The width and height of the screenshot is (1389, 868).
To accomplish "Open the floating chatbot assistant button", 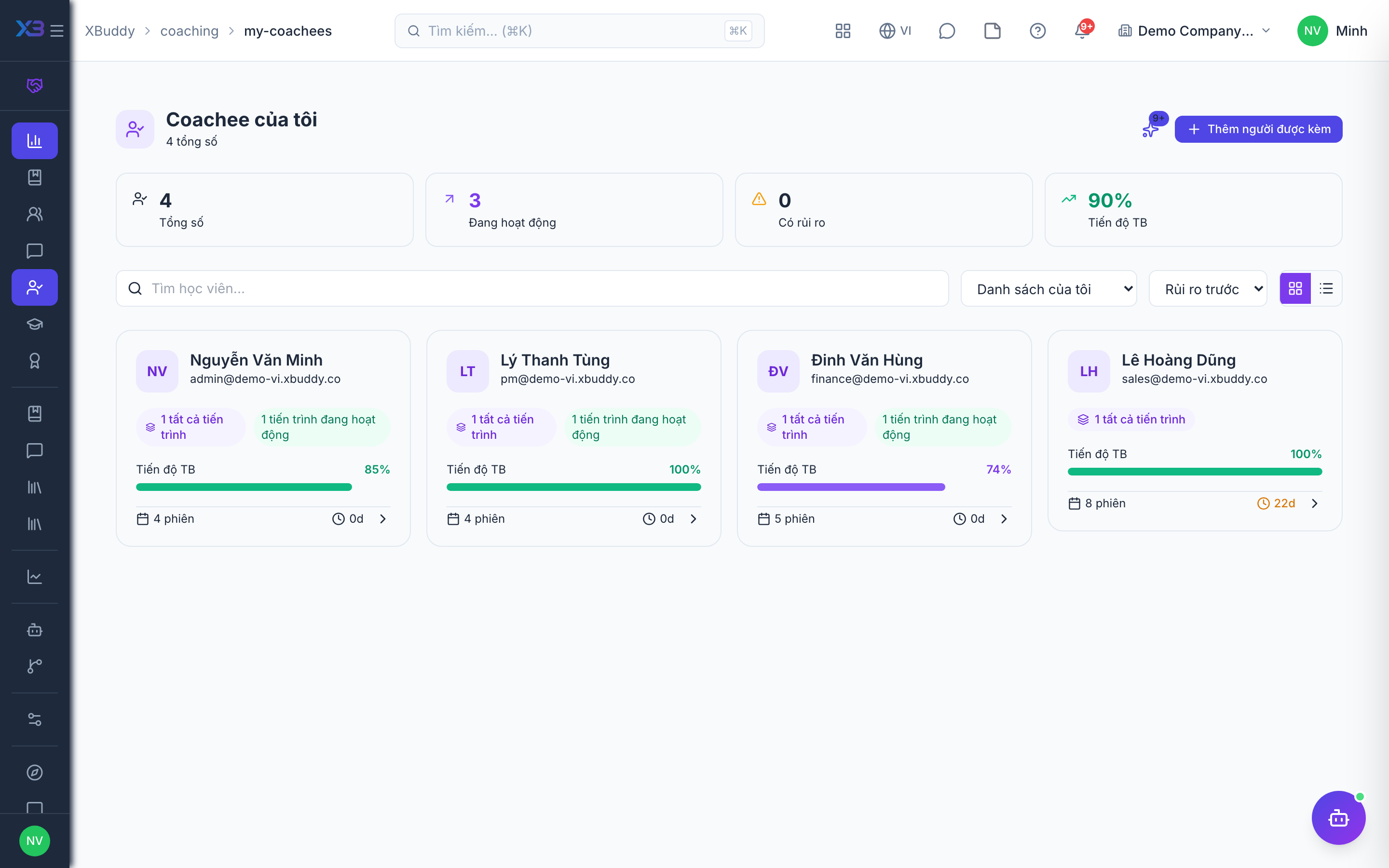I will 1338,817.
